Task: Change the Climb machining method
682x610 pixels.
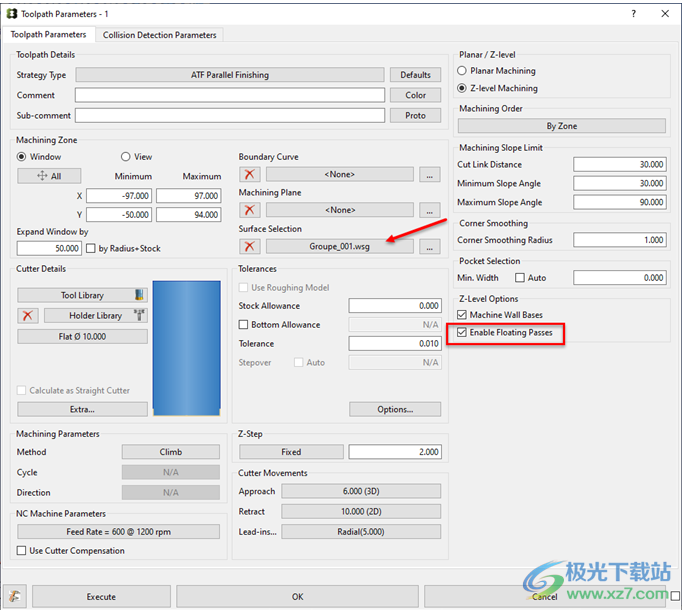Action: pyautogui.click(x=170, y=452)
